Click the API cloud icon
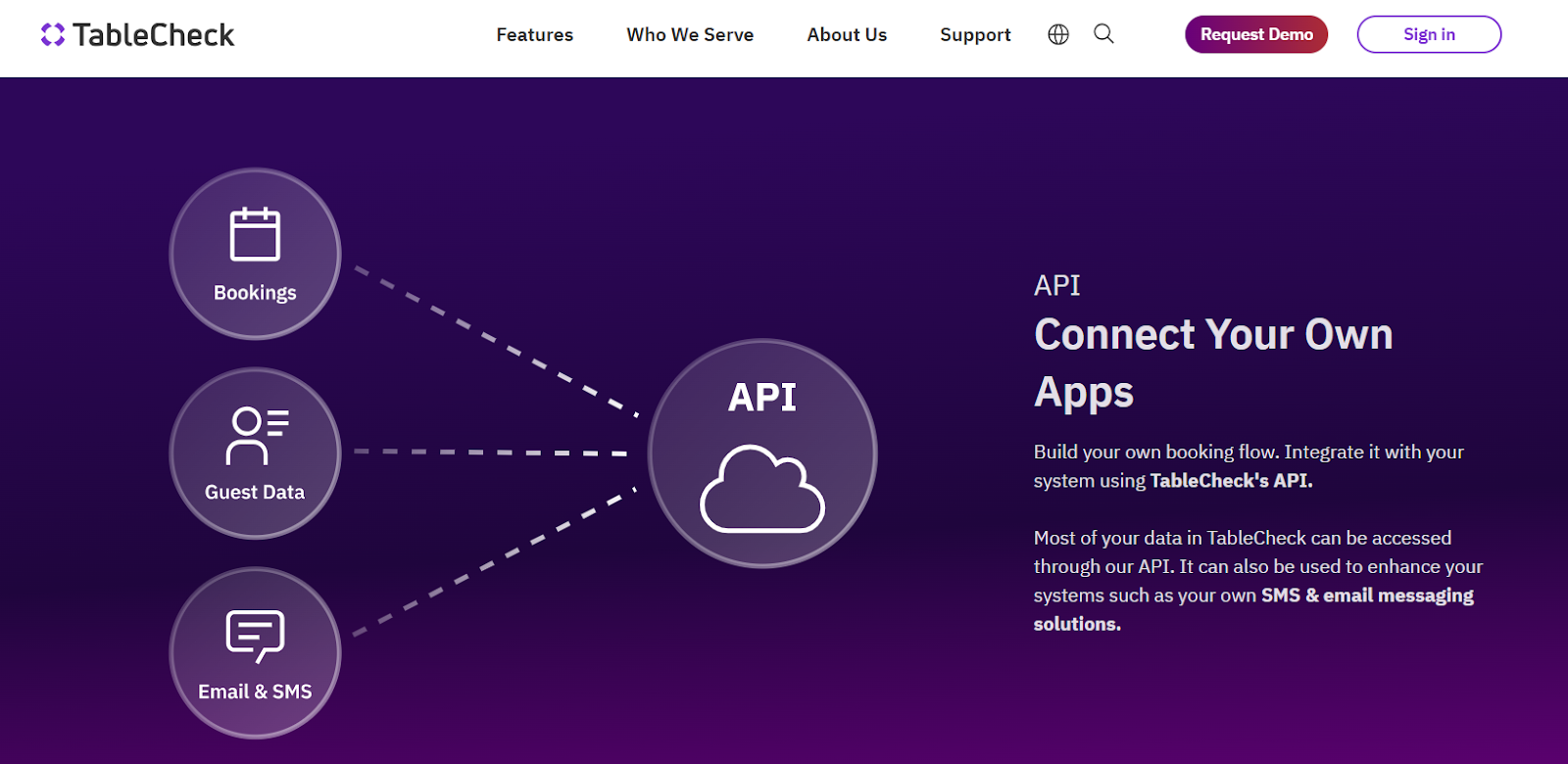 762,489
